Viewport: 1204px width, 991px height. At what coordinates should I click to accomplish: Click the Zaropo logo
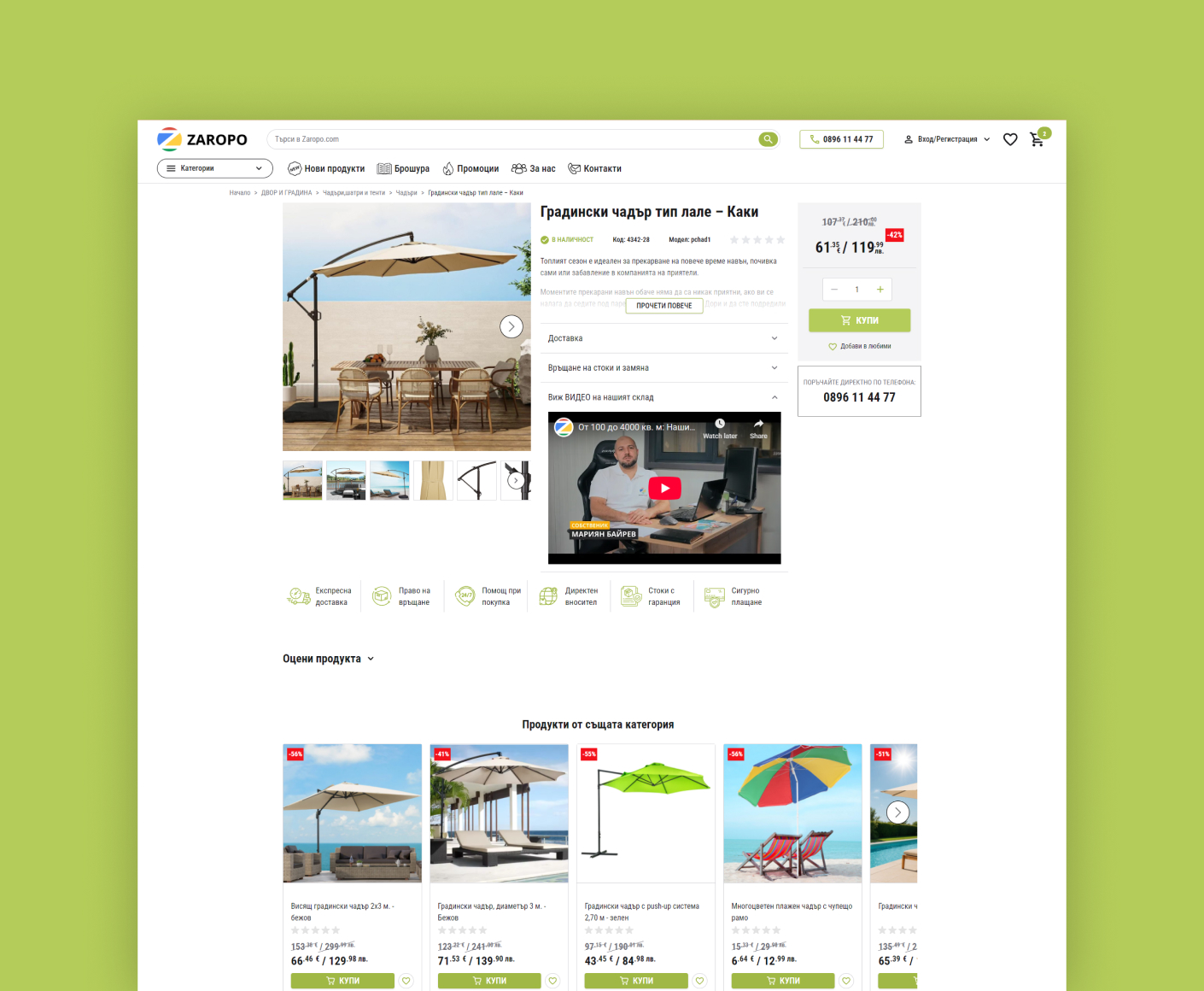coord(202,138)
